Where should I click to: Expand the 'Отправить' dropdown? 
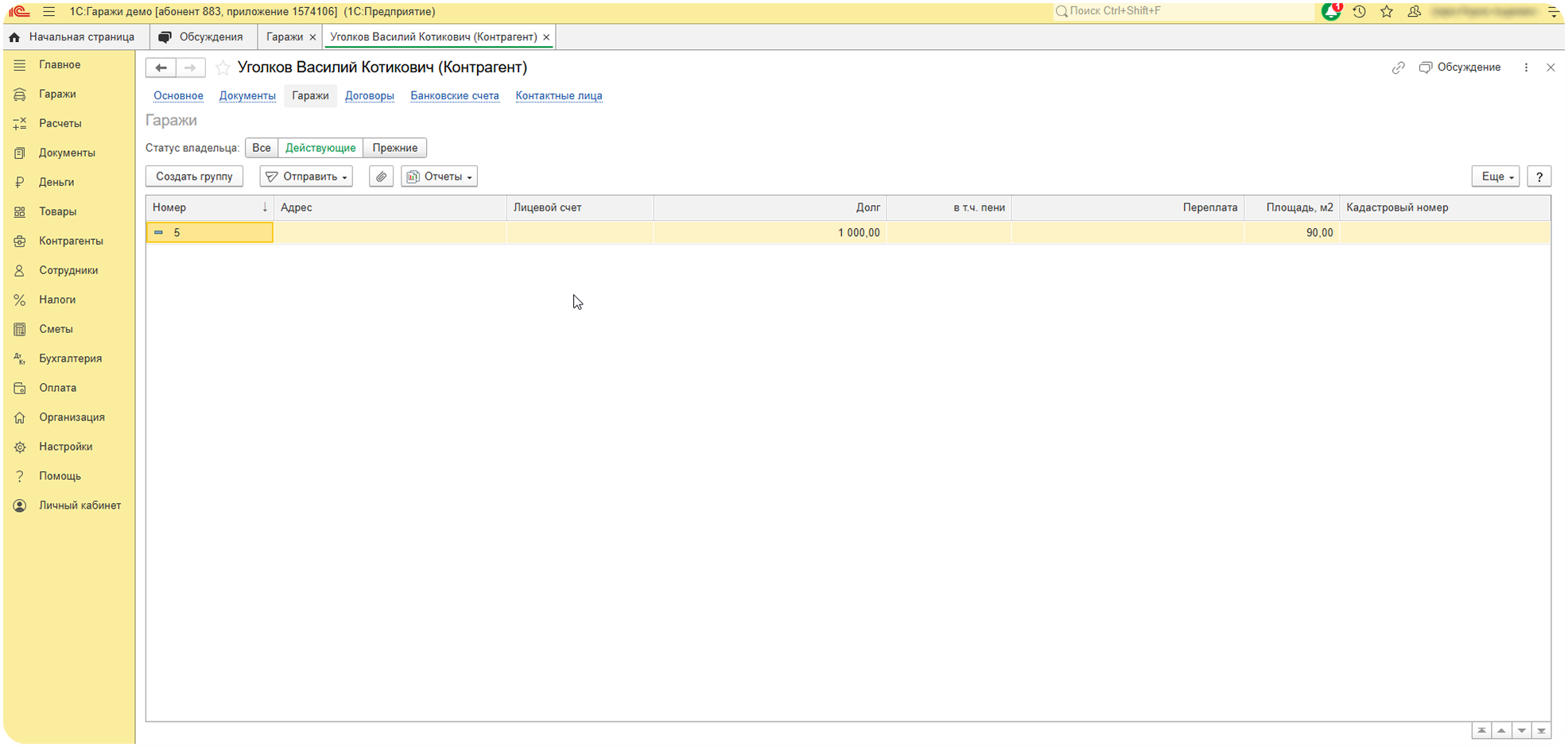[306, 176]
